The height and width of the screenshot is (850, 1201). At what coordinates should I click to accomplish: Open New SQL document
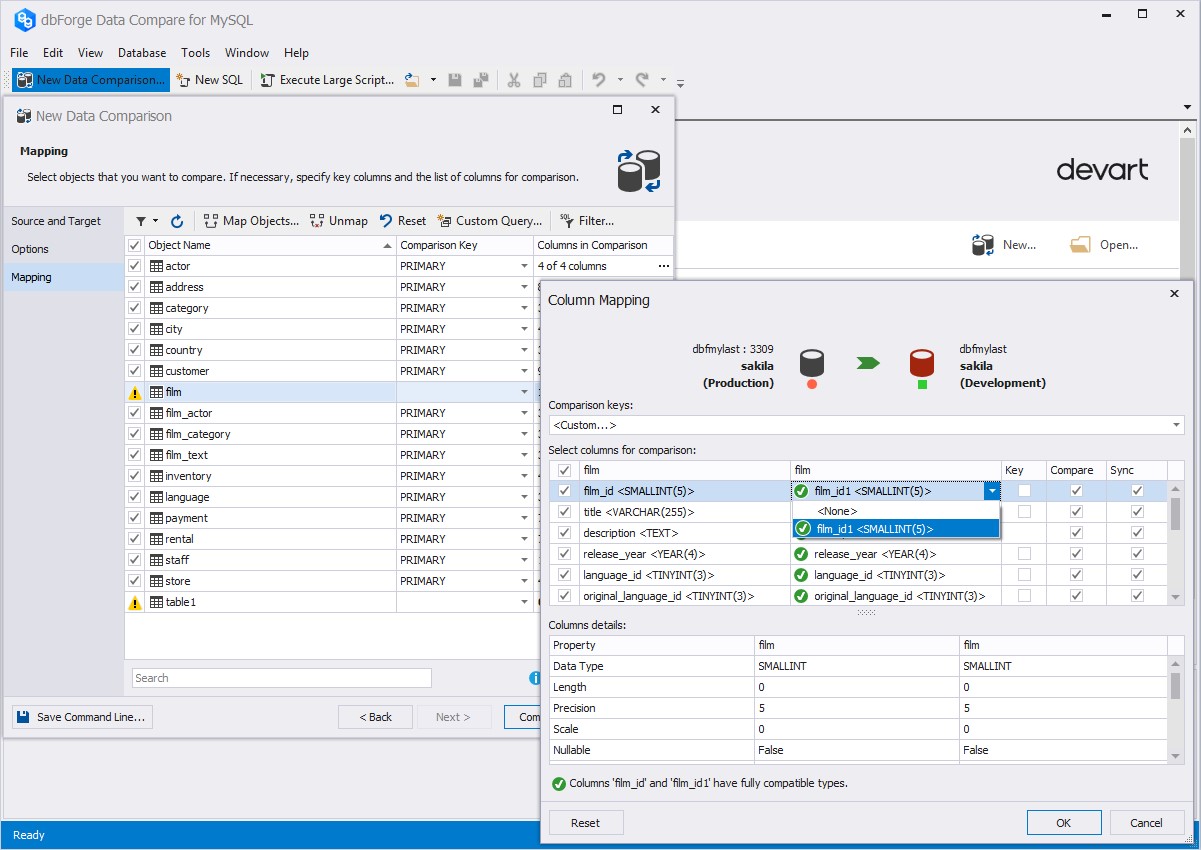[x=209, y=80]
